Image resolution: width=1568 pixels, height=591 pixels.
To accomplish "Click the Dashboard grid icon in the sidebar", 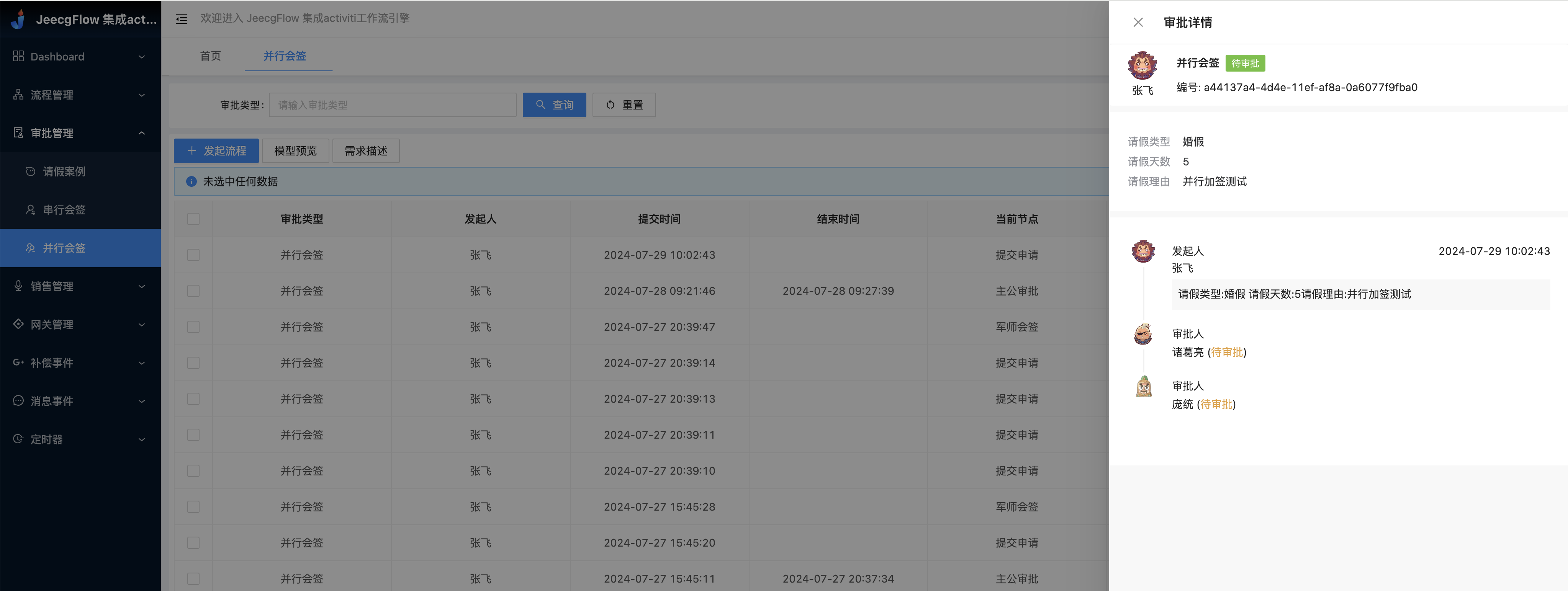I will 18,57.
